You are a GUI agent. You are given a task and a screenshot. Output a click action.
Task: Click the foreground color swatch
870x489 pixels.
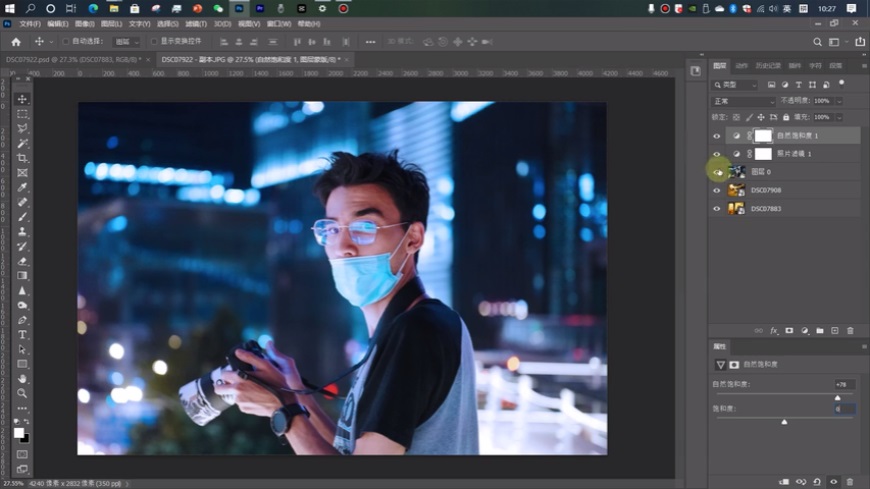pos(19,432)
